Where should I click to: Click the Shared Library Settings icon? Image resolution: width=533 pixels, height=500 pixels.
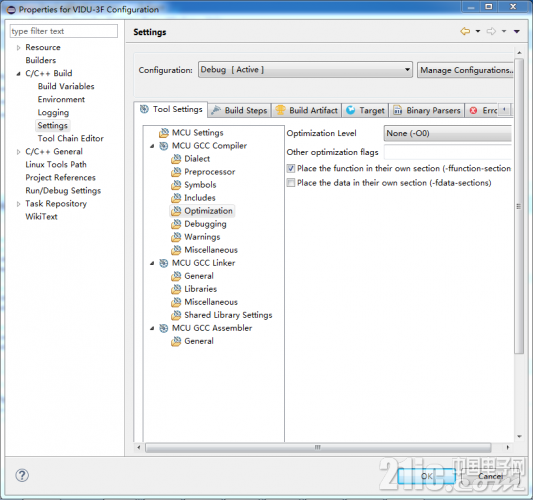(x=176, y=315)
